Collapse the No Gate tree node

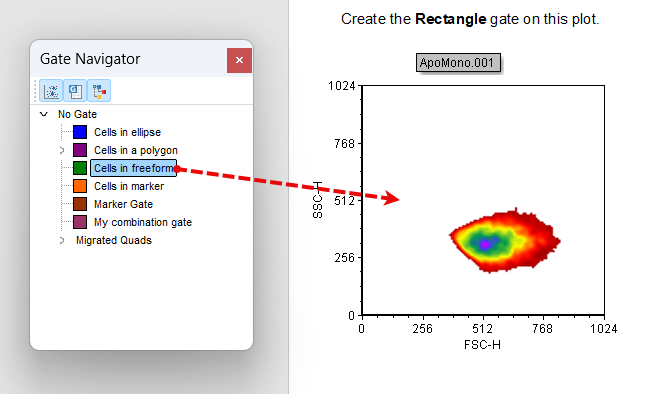point(44,114)
